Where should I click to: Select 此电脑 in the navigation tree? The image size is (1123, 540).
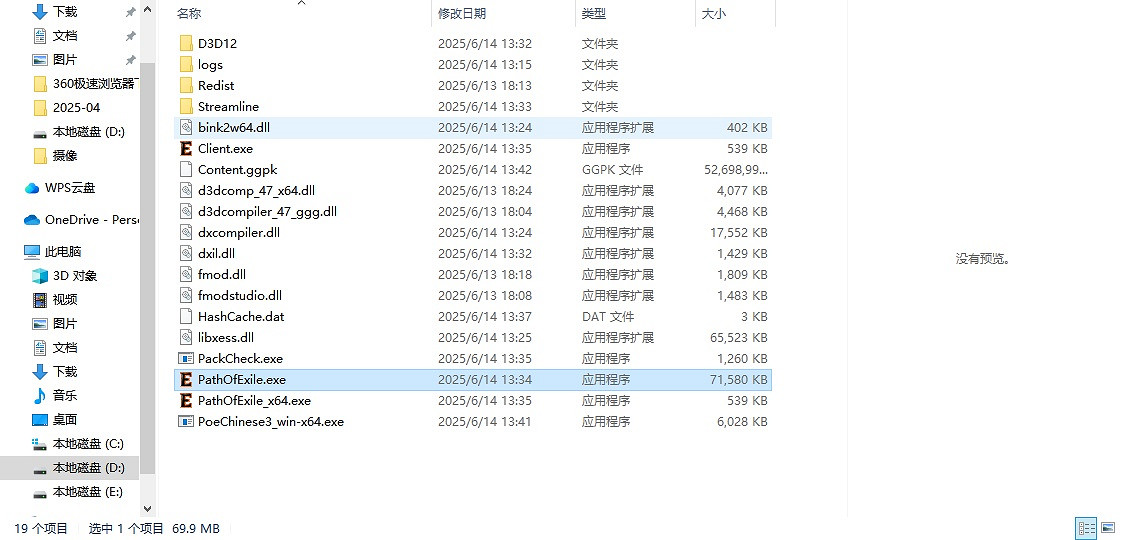pyautogui.click(x=63, y=252)
